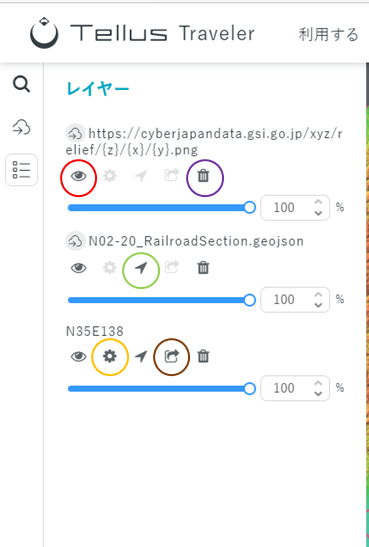Open the 利用する menu item
Screen dimensions: 369x547
(328, 34)
